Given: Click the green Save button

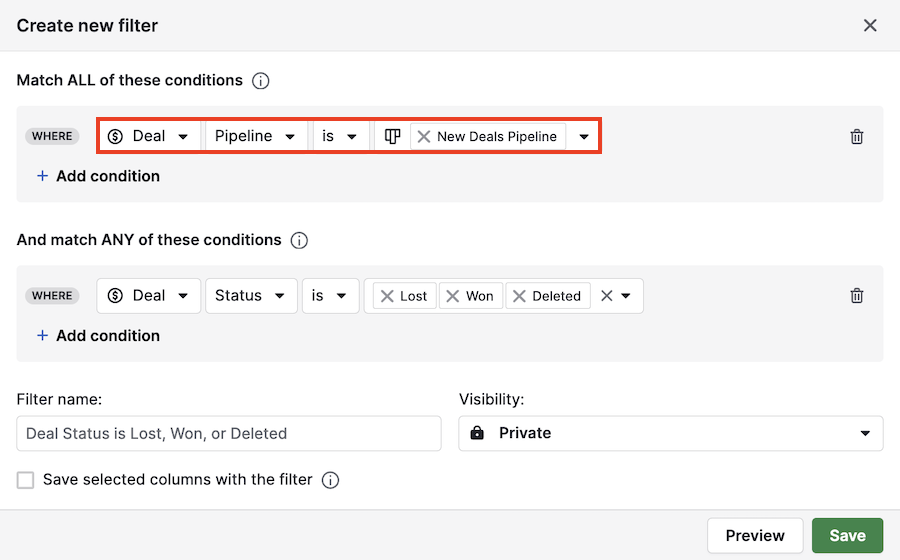Looking at the screenshot, I should [846, 536].
